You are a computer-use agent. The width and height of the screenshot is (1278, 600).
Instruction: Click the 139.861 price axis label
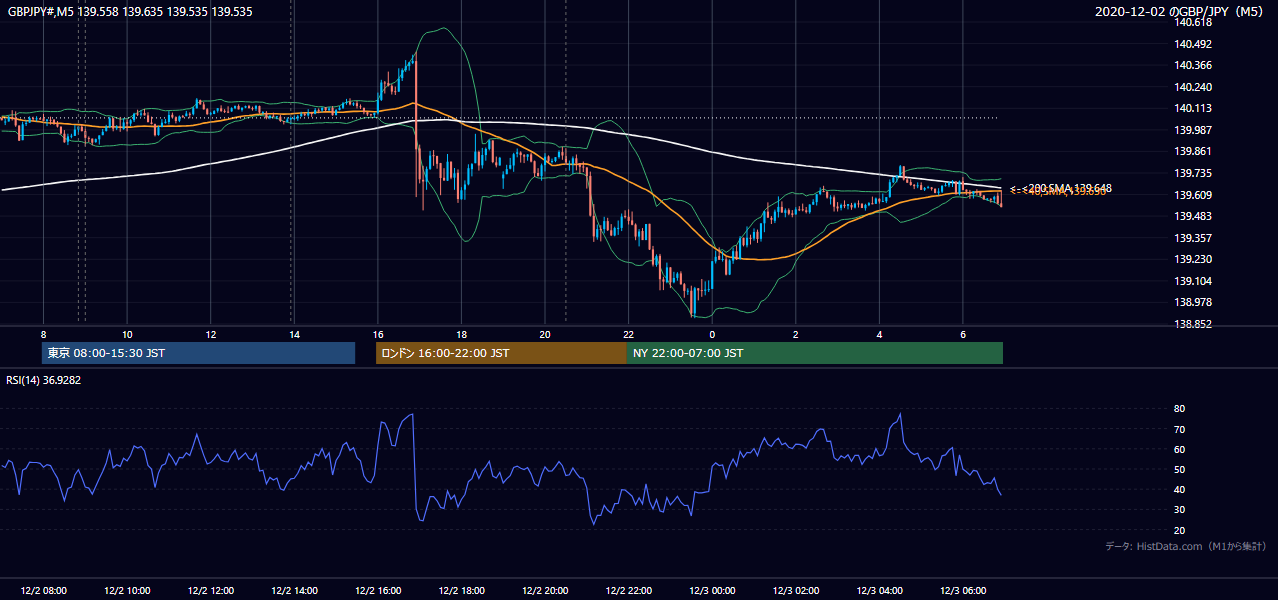[x=1193, y=152]
